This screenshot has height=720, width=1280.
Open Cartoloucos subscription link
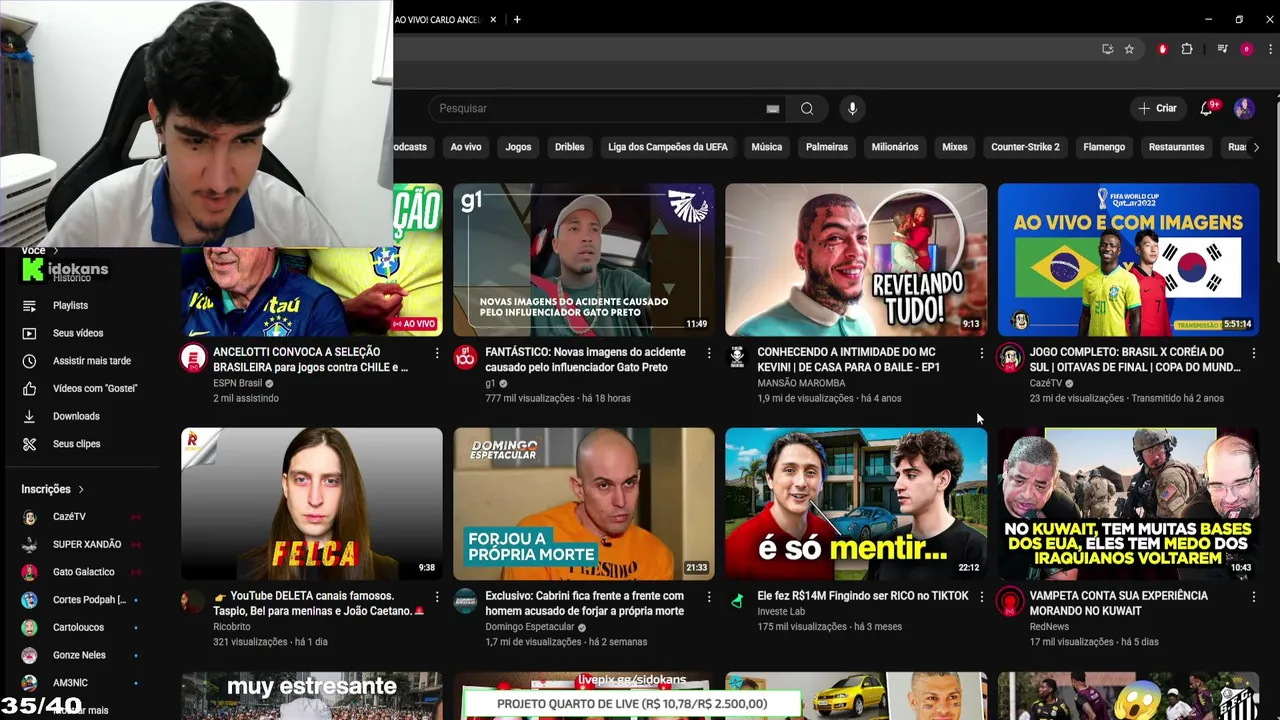click(x=79, y=628)
